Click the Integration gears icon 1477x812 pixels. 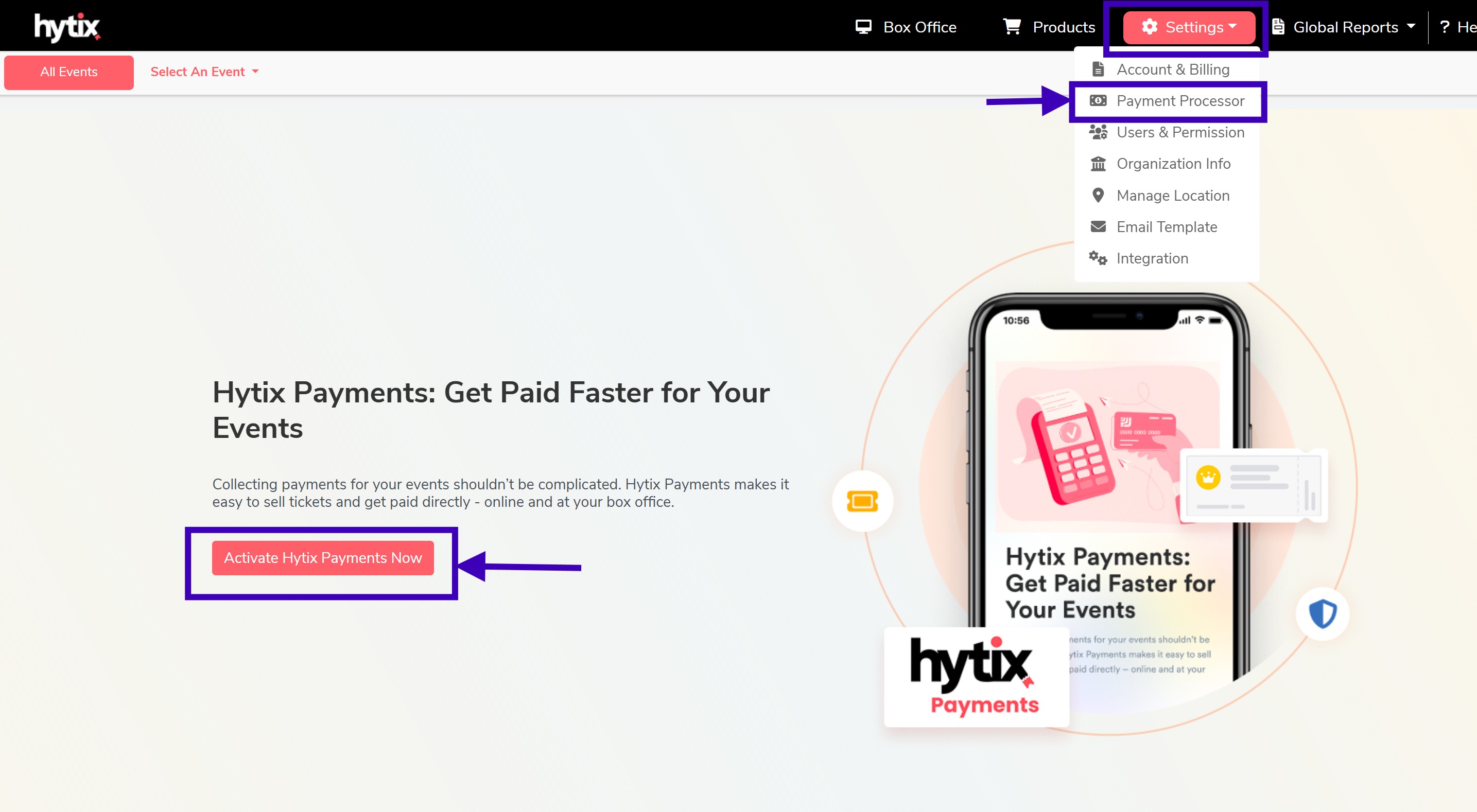coord(1098,258)
